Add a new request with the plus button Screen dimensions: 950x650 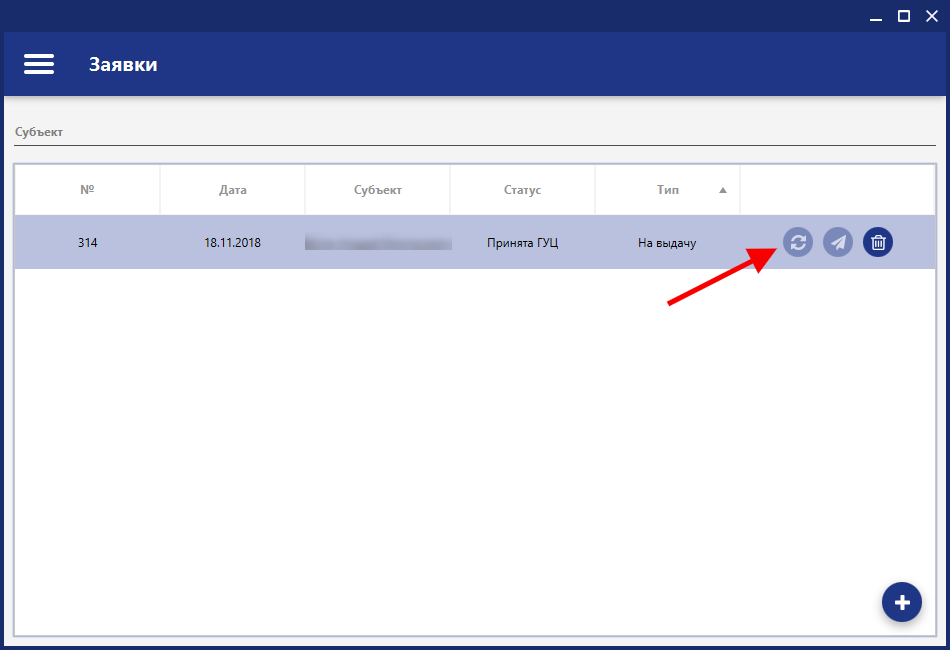pyautogui.click(x=902, y=602)
